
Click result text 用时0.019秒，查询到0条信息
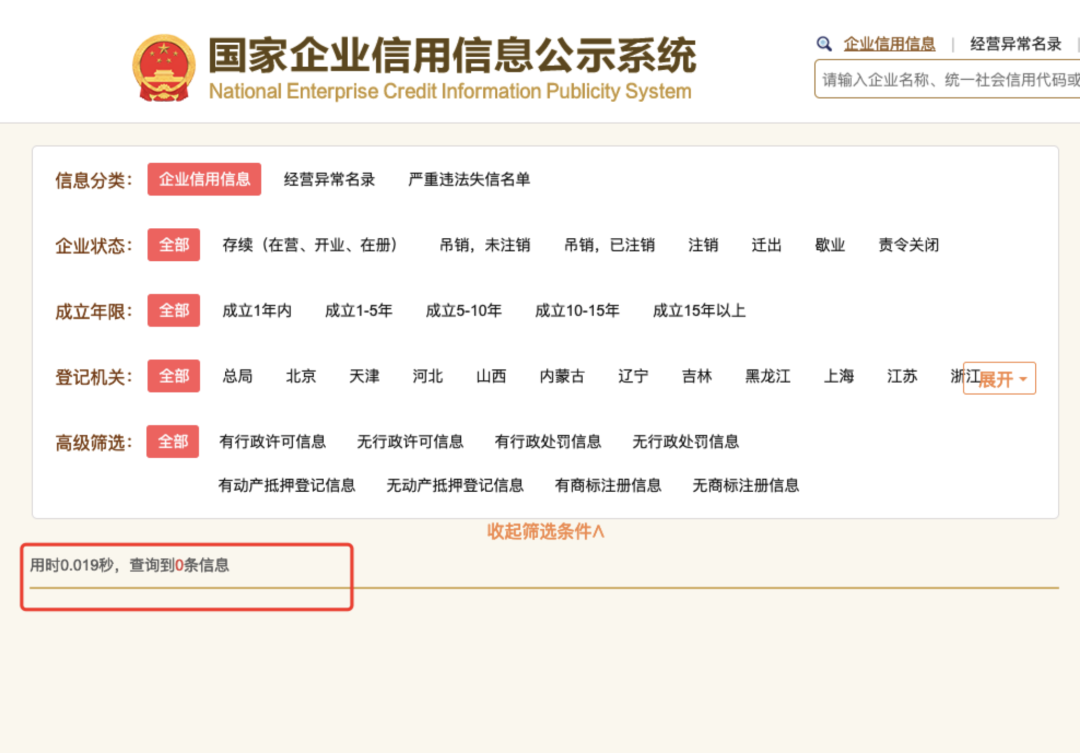pos(129,566)
